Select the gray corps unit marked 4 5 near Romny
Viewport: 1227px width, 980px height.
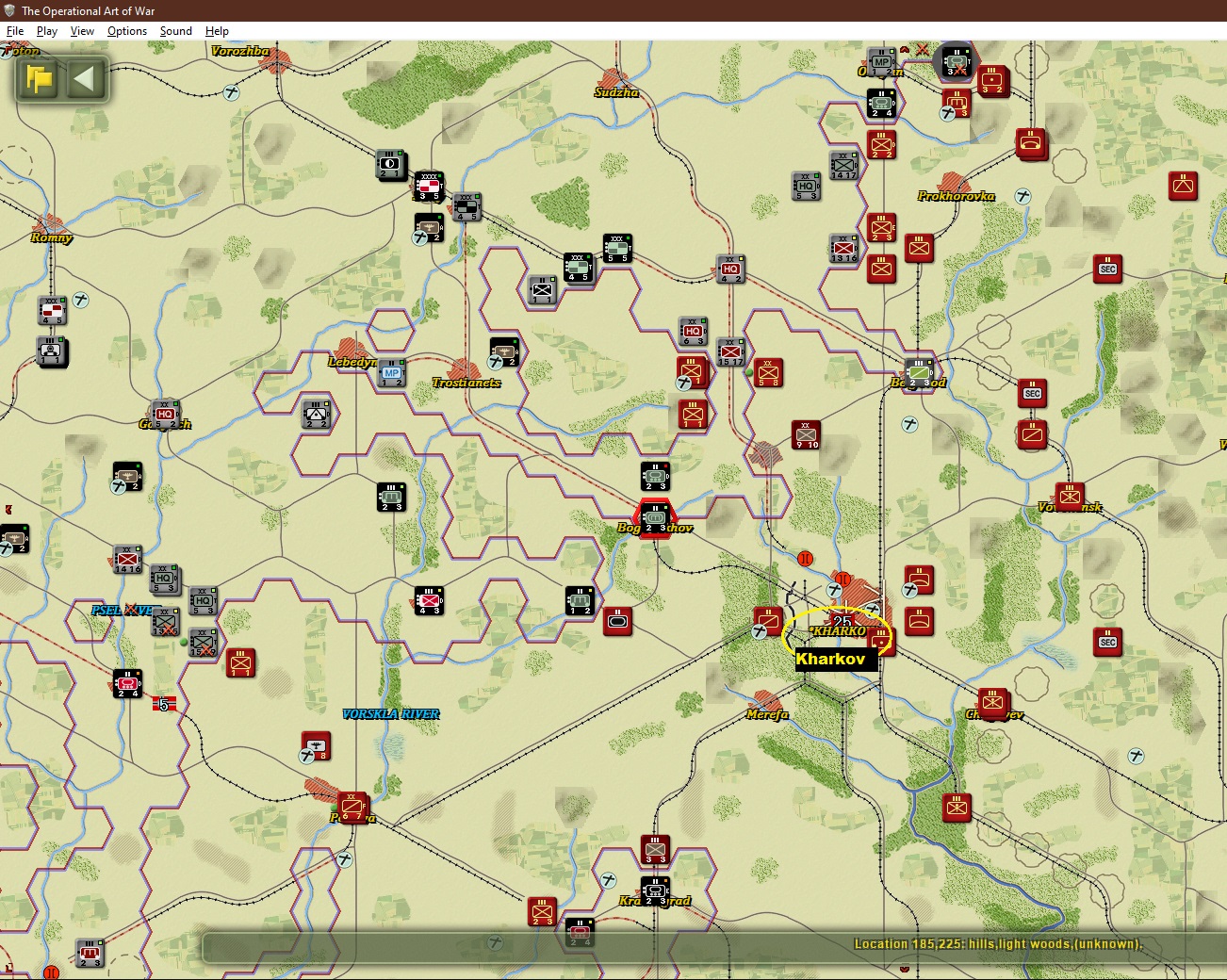tap(52, 311)
